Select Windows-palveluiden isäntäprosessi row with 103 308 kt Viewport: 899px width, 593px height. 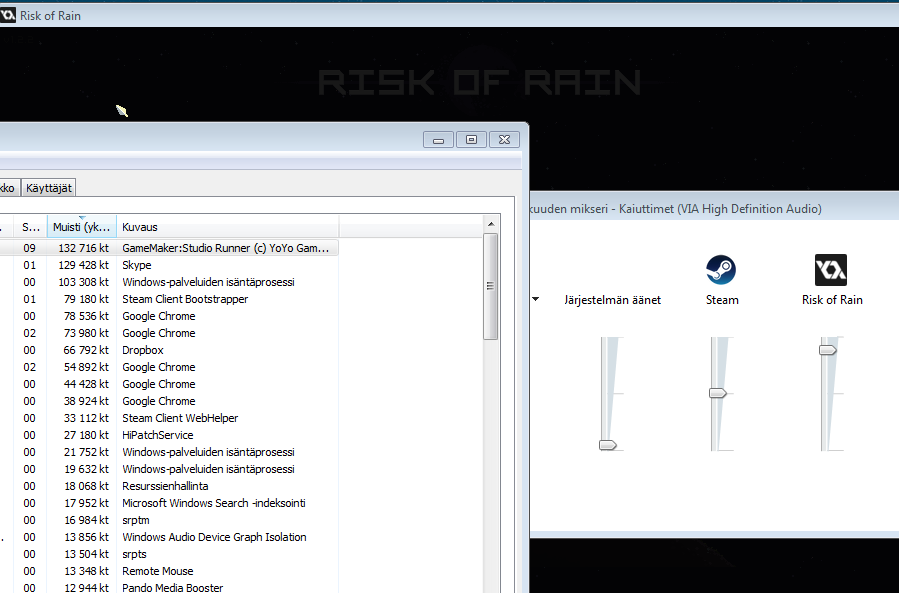pyautogui.click(x=169, y=282)
